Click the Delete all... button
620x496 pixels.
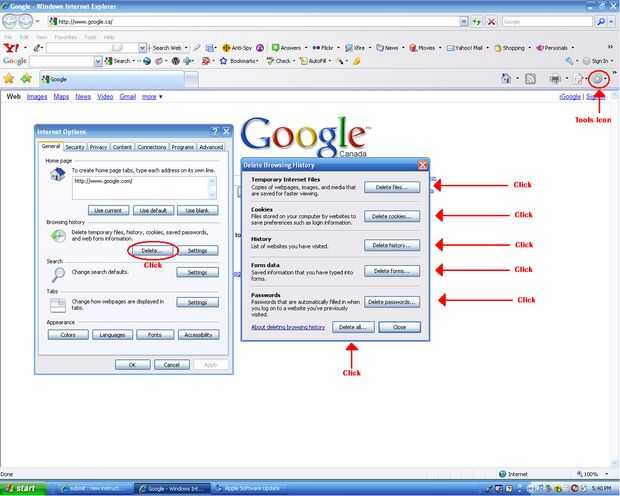(x=353, y=327)
